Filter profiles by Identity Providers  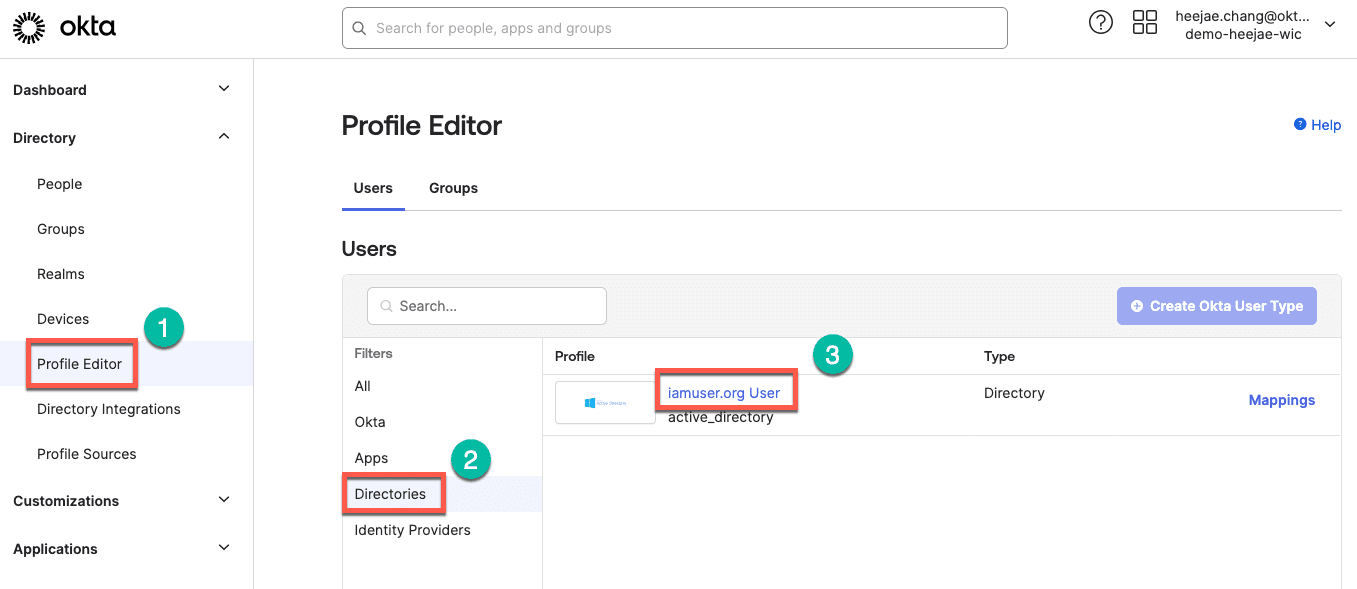click(x=412, y=530)
